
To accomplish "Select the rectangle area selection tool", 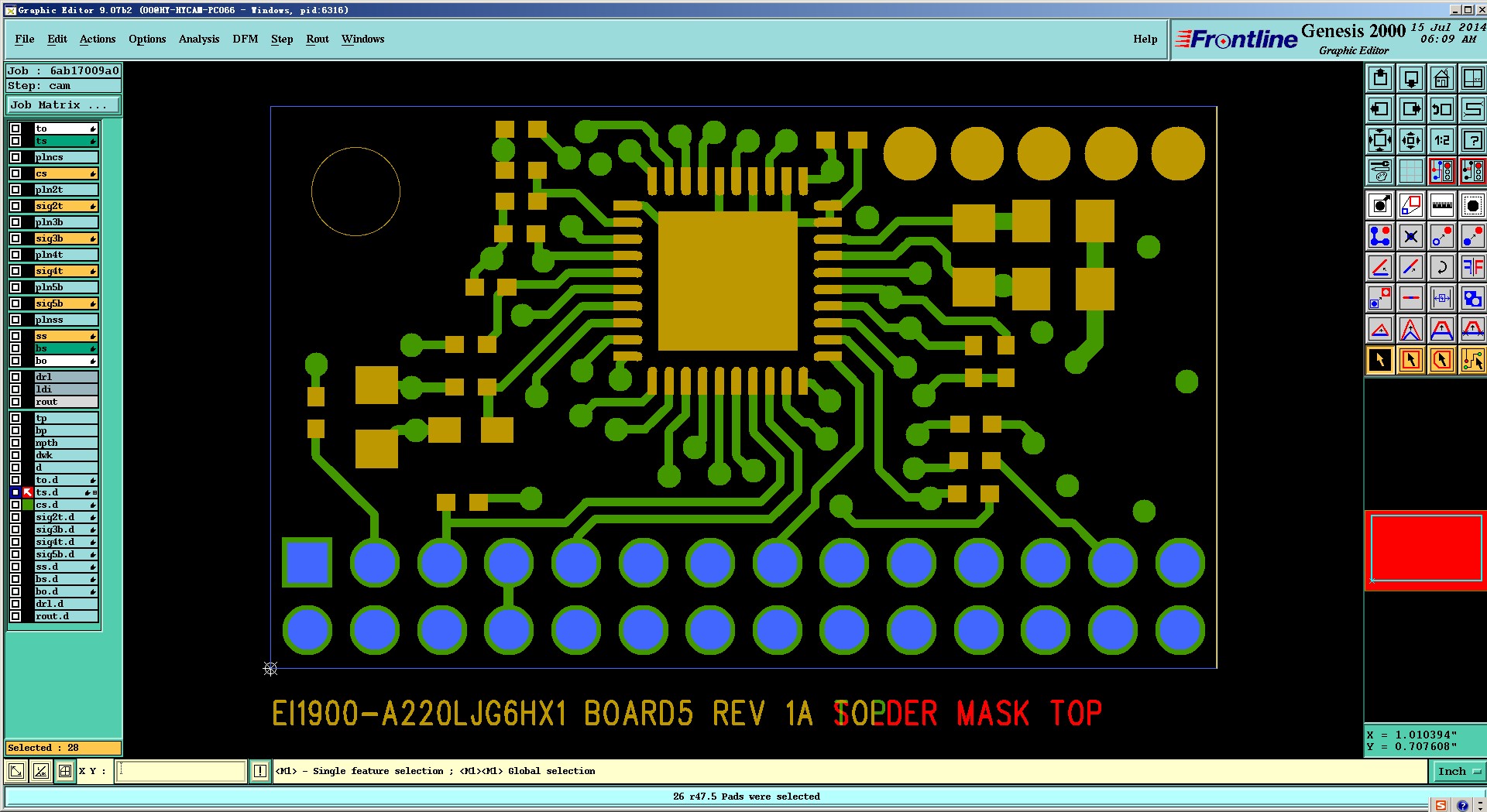I will pos(1411,360).
